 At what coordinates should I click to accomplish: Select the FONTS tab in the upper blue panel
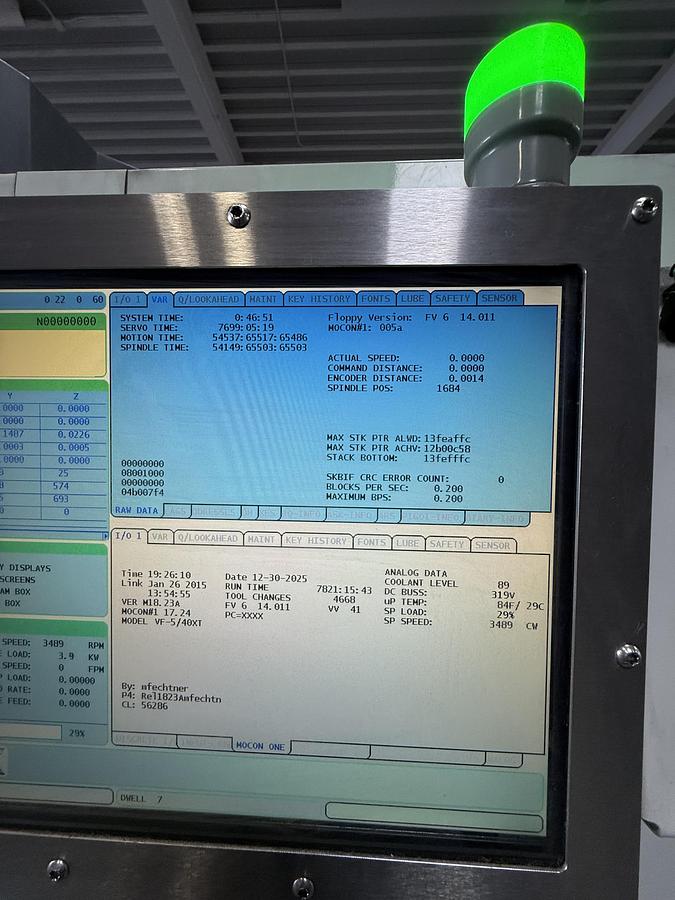[x=375, y=298]
